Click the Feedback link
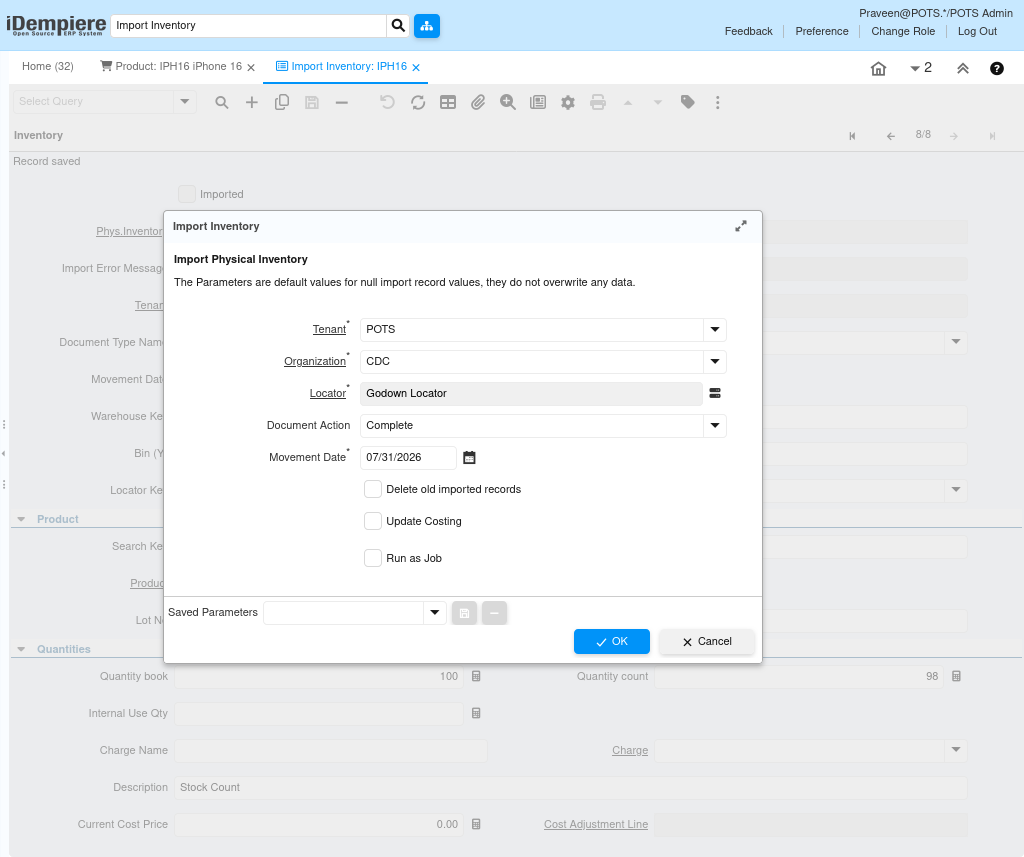This screenshot has height=857, width=1024. (x=748, y=31)
